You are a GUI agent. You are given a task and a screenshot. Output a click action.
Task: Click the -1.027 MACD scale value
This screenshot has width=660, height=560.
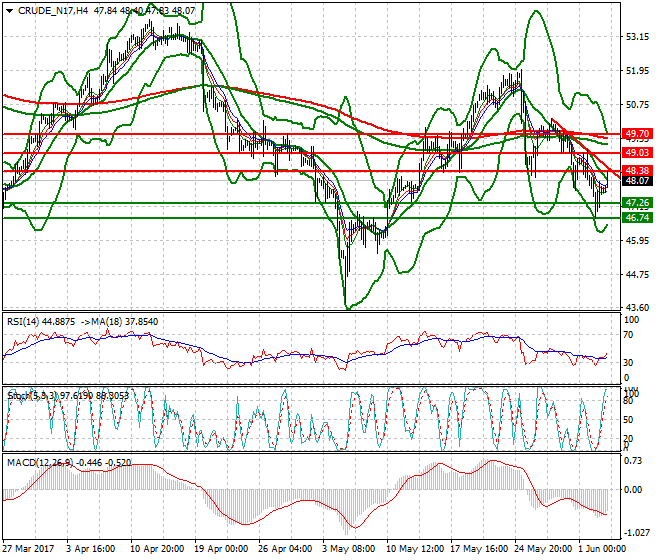[636, 532]
